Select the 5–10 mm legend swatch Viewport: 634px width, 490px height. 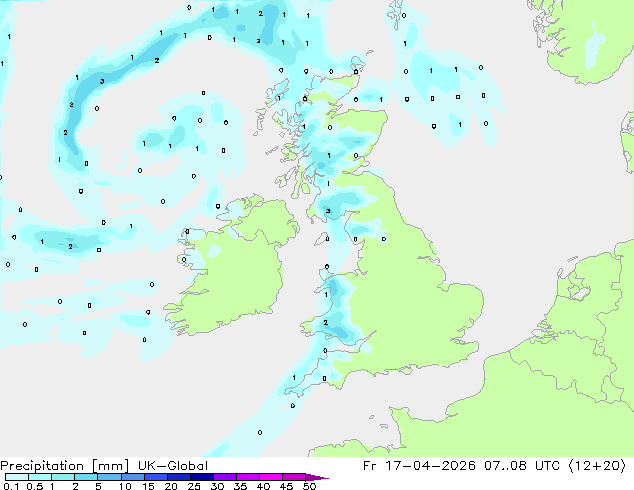[x=109, y=477]
